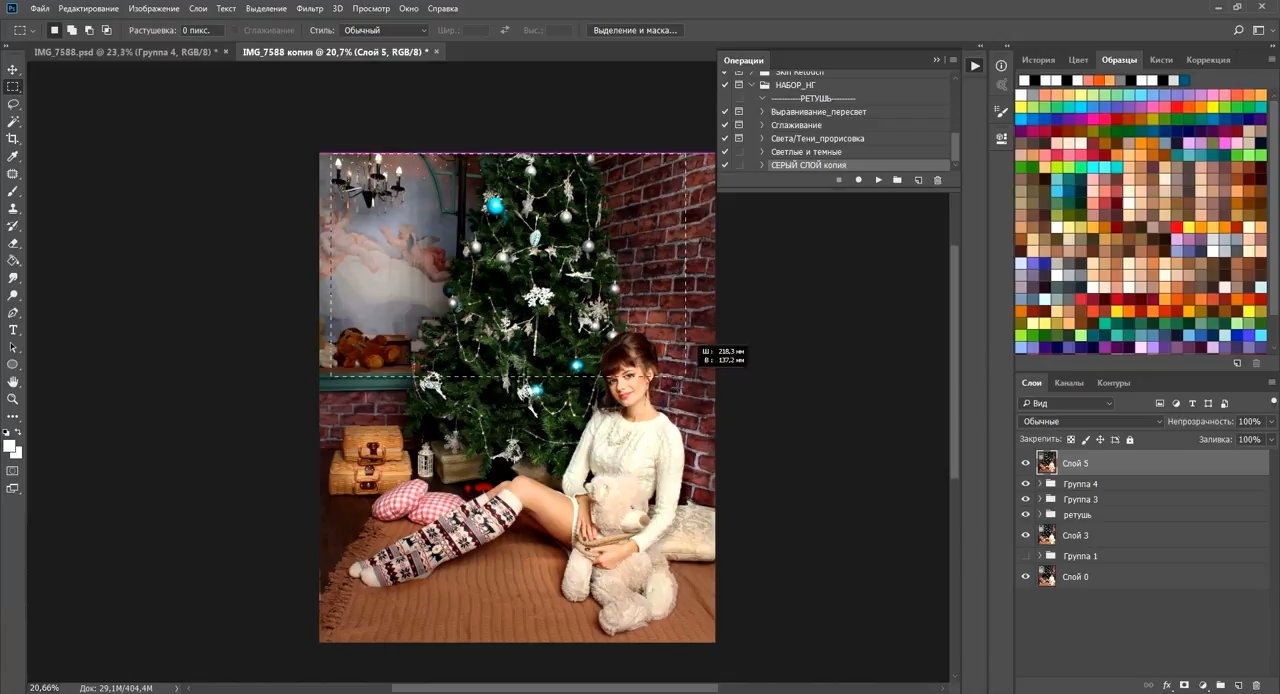
Task: Expand the Группа 4 group
Action: point(1040,484)
